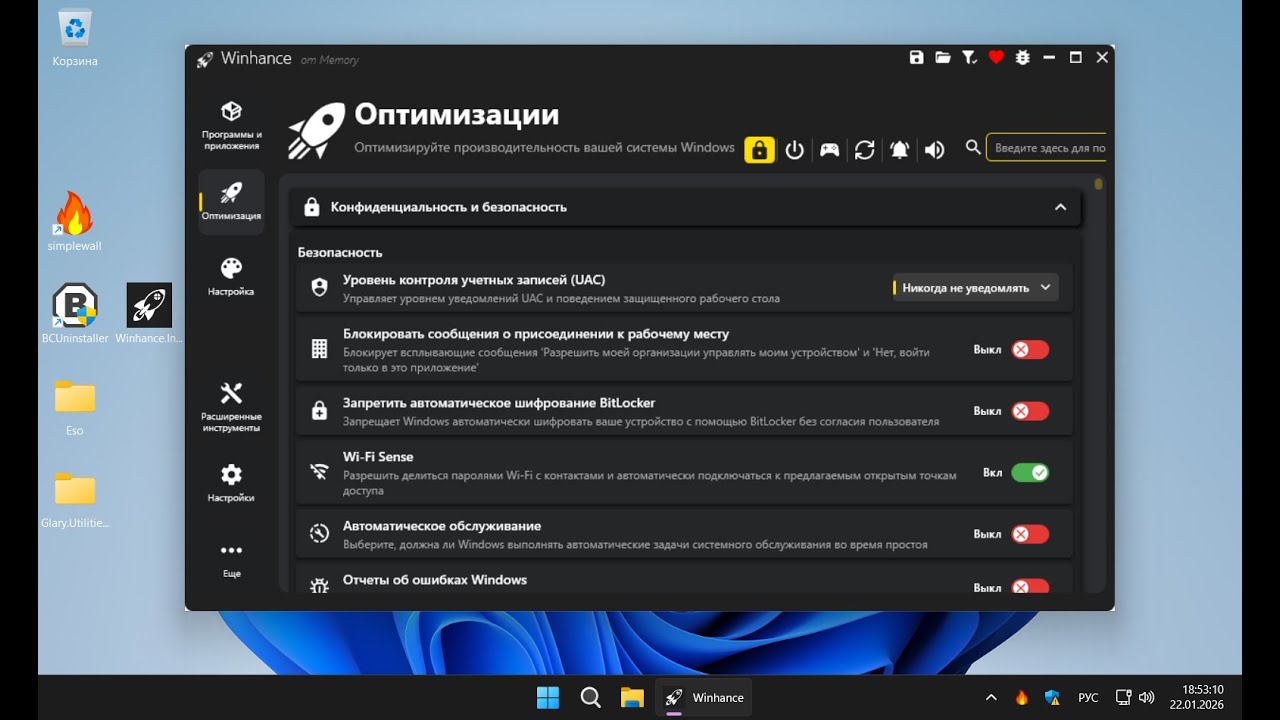Select the Eso folder on the desktop
The height and width of the screenshot is (720, 1280).
[75, 407]
